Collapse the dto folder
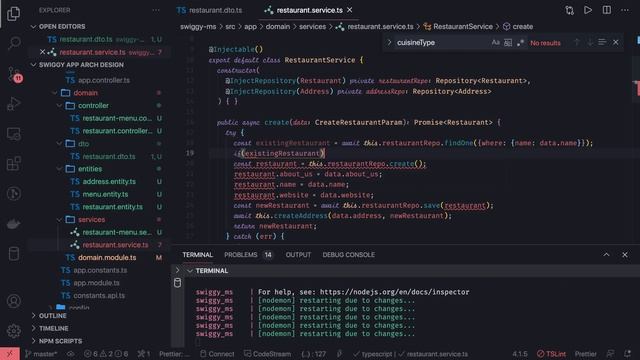Screen dimensions: 640x360 [x=60, y=144]
